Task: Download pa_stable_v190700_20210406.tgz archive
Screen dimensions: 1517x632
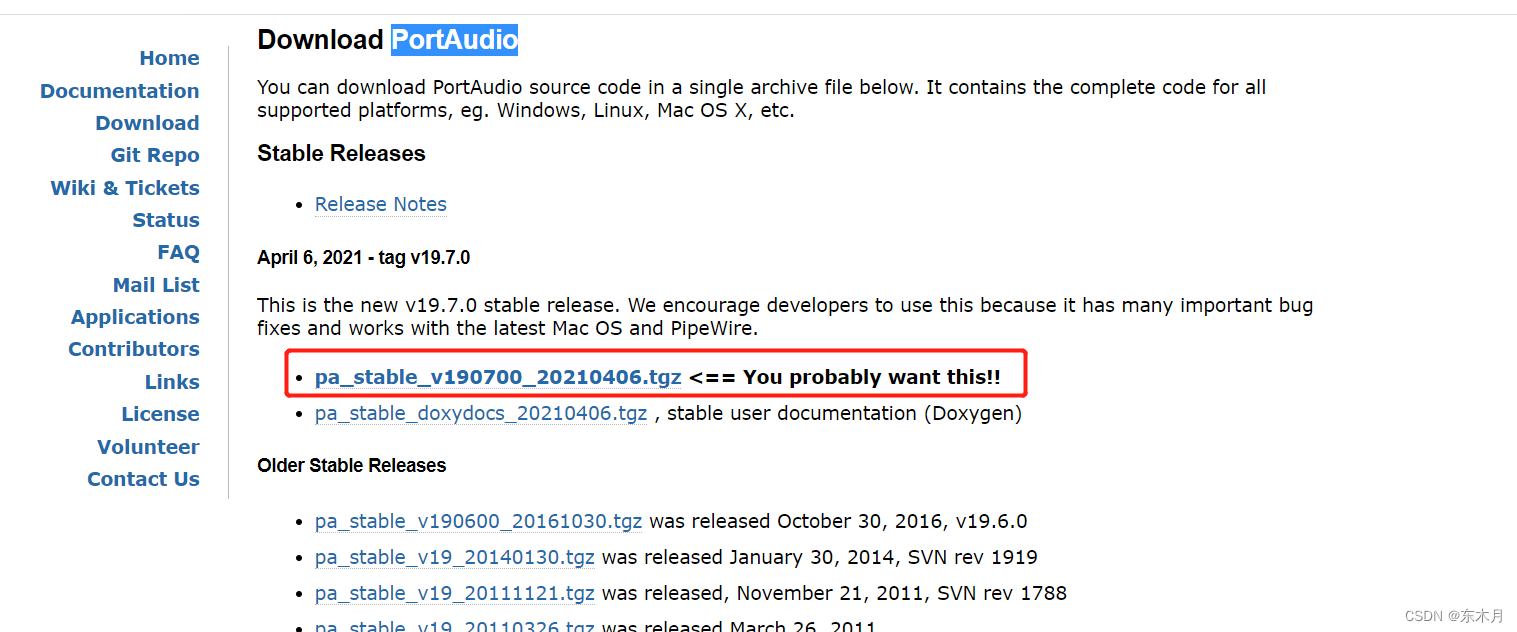Action: [x=497, y=377]
